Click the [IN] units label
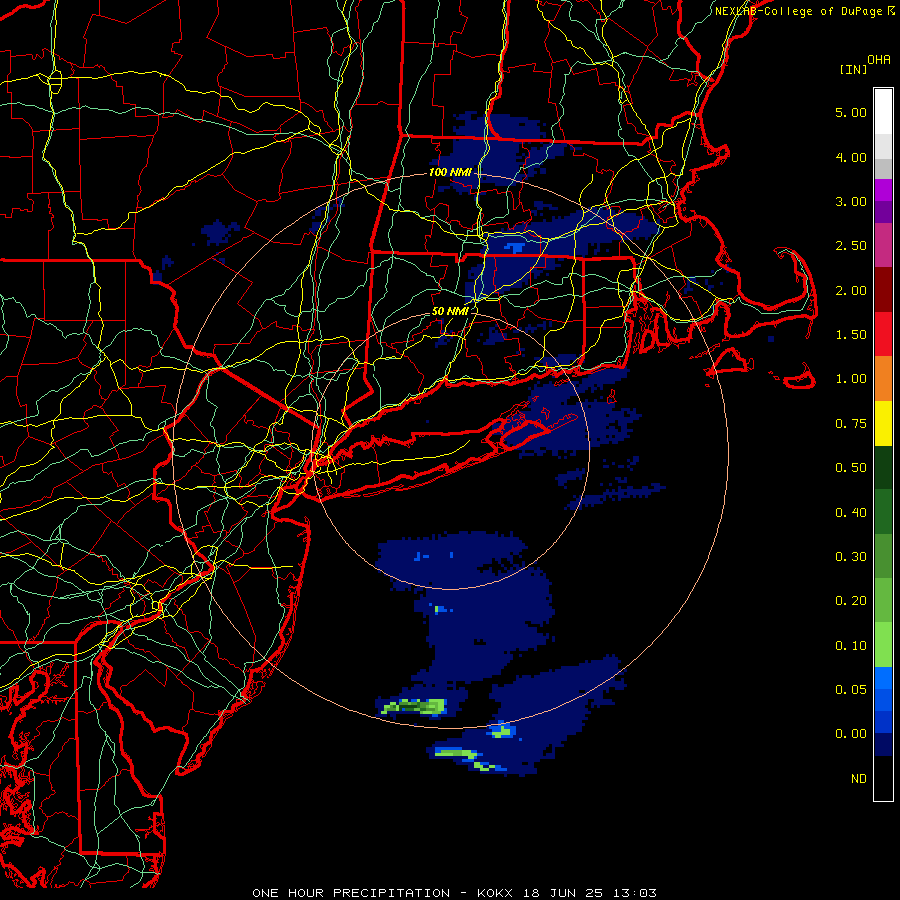This screenshot has height=900, width=900. [853, 69]
